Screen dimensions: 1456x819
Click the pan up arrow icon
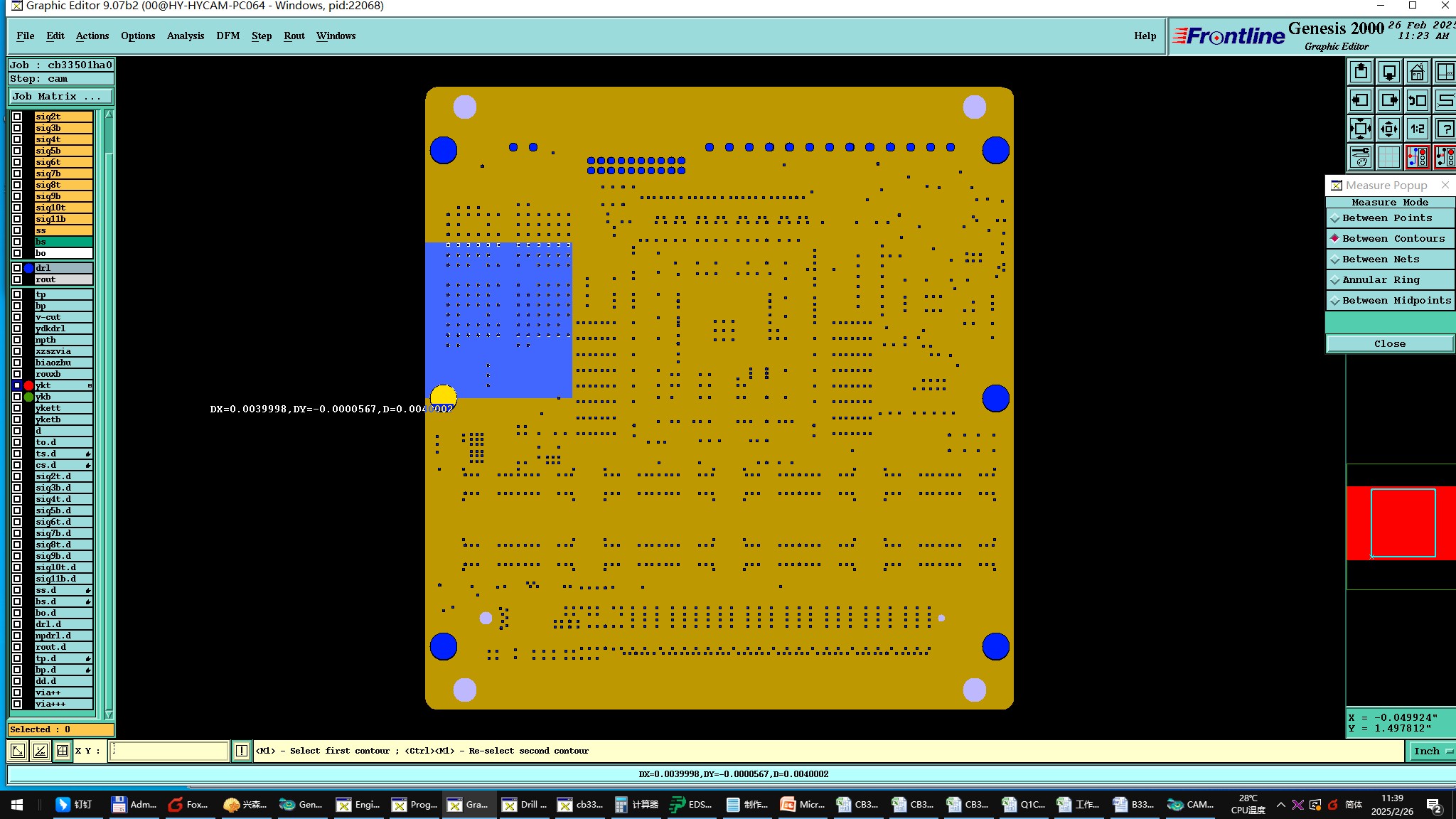point(1360,72)
